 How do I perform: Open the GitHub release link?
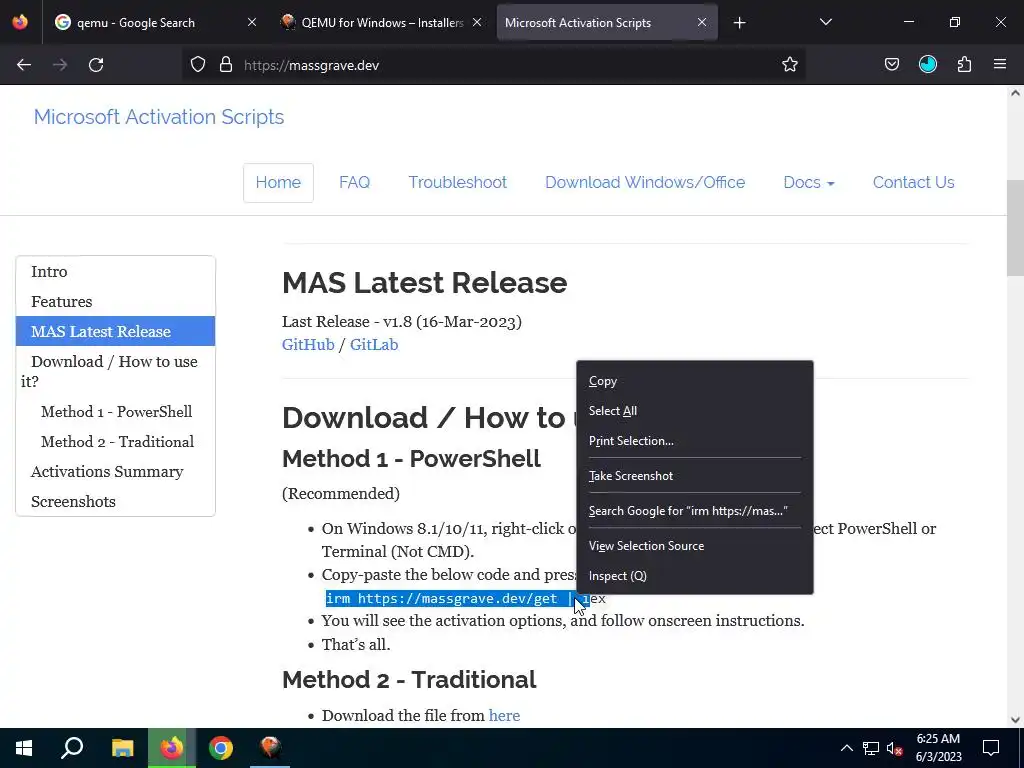pos(308,345)
